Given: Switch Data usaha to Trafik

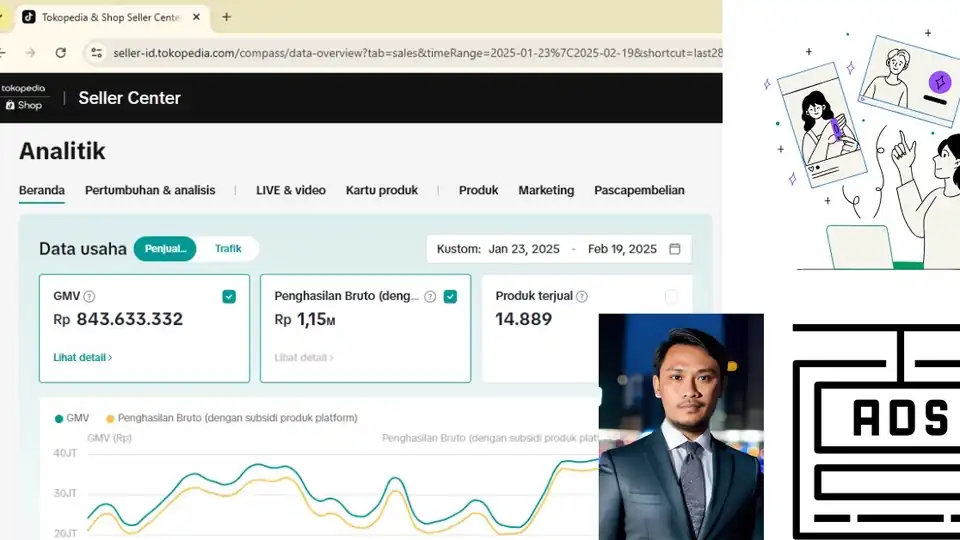Looking at the screenshot, I should click(x=228, y=249).
